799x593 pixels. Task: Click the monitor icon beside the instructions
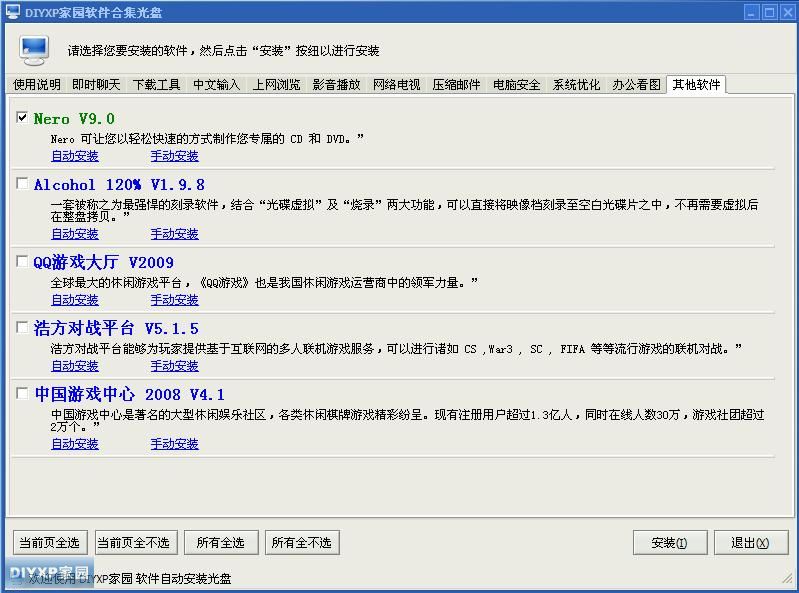(x=34, y=50)
